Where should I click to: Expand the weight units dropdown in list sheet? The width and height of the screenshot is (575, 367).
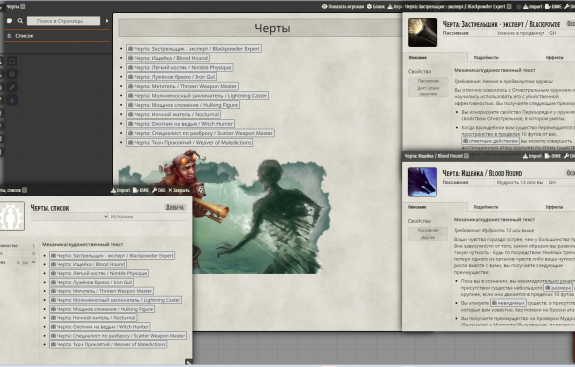pos(26,263)
